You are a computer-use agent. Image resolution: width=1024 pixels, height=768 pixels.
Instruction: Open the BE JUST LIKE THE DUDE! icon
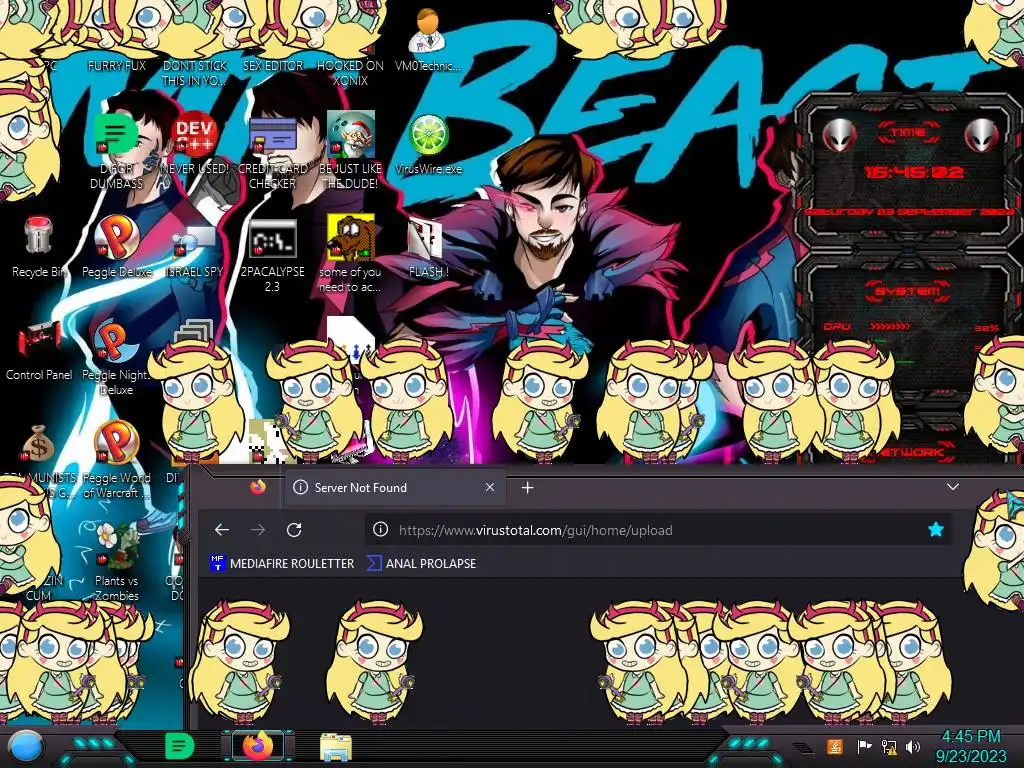click(350, 152)
